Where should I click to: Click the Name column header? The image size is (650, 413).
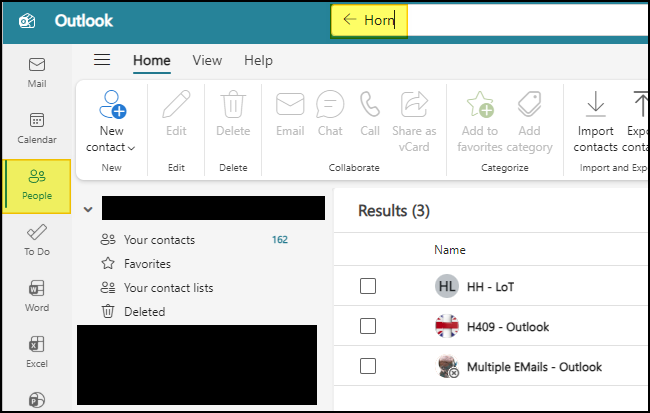(x=450, y=250)
